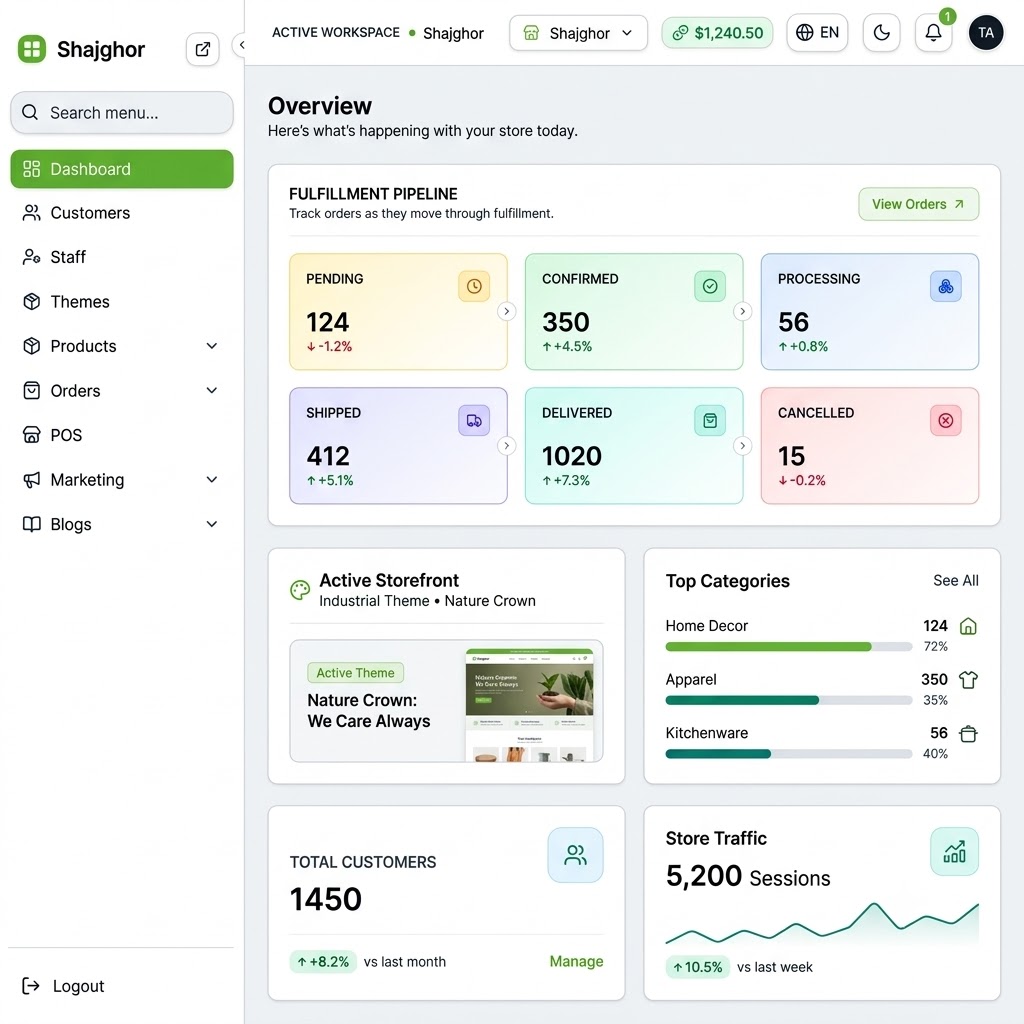
Task: Toggle dark mode moon button
Action: [881, 33]
